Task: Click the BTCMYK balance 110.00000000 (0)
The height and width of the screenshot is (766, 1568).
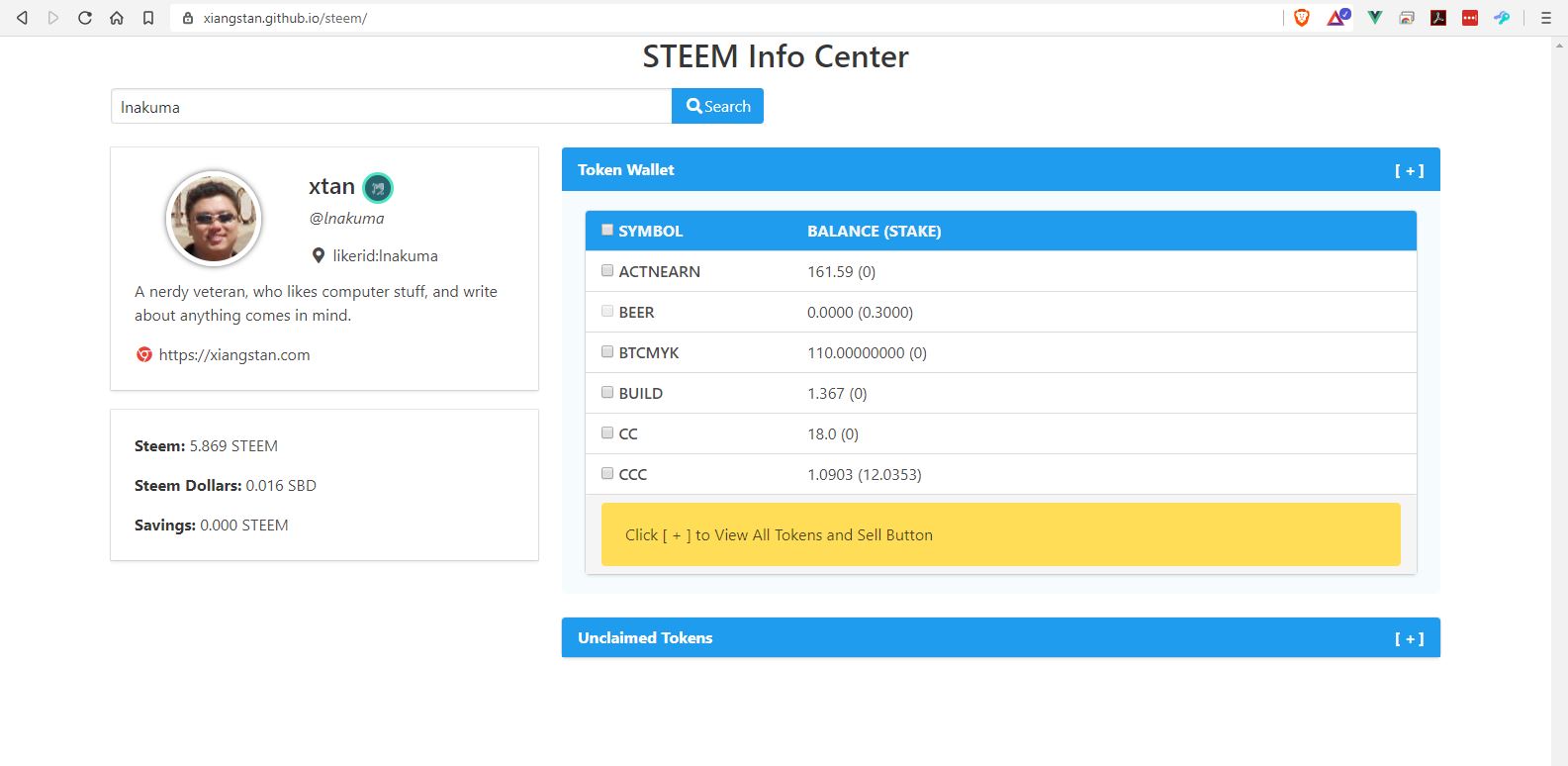Action: click(868, 352)
